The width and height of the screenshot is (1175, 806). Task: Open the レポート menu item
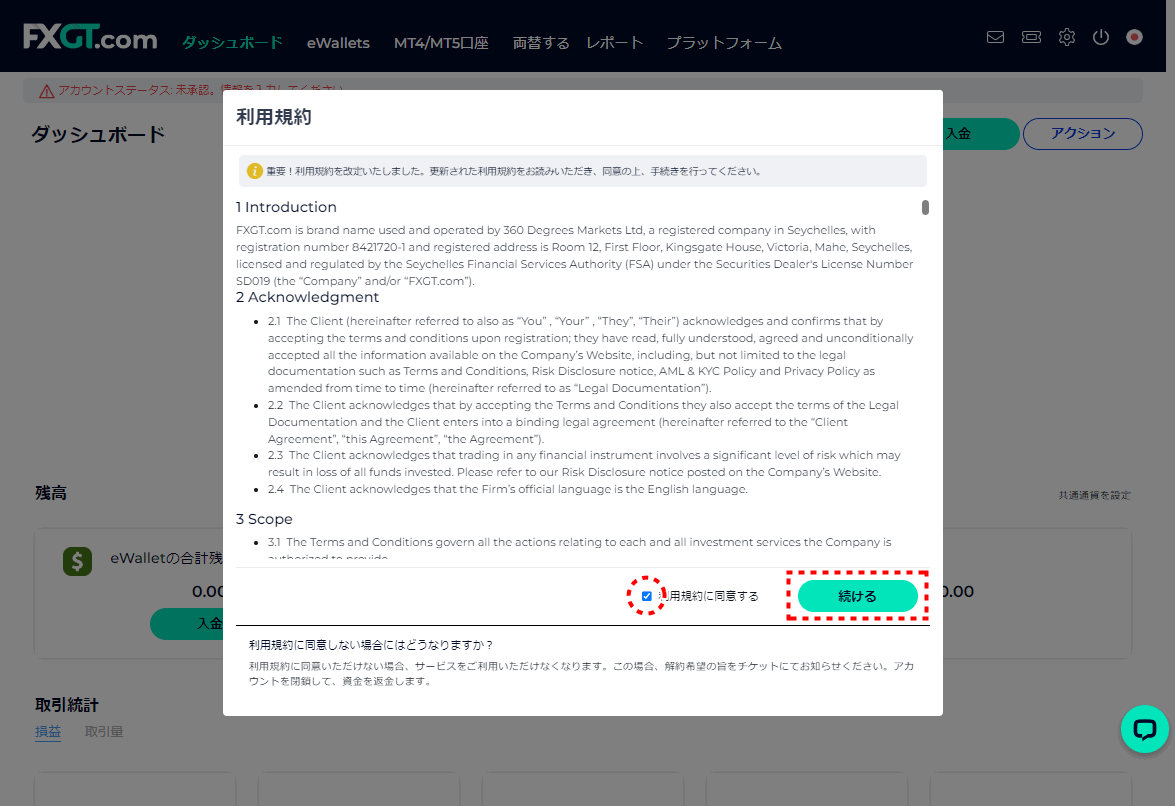pyautogui.click(x=614, y=43)
